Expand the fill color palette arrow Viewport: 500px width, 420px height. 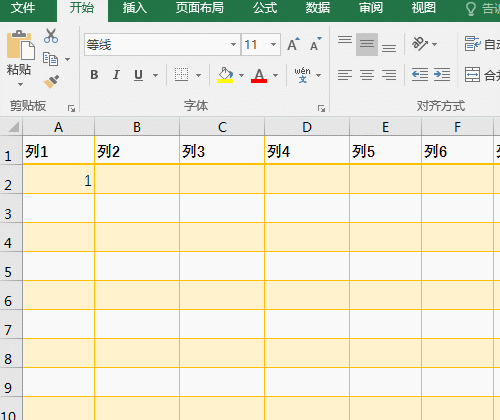click(x=241, y=75)
